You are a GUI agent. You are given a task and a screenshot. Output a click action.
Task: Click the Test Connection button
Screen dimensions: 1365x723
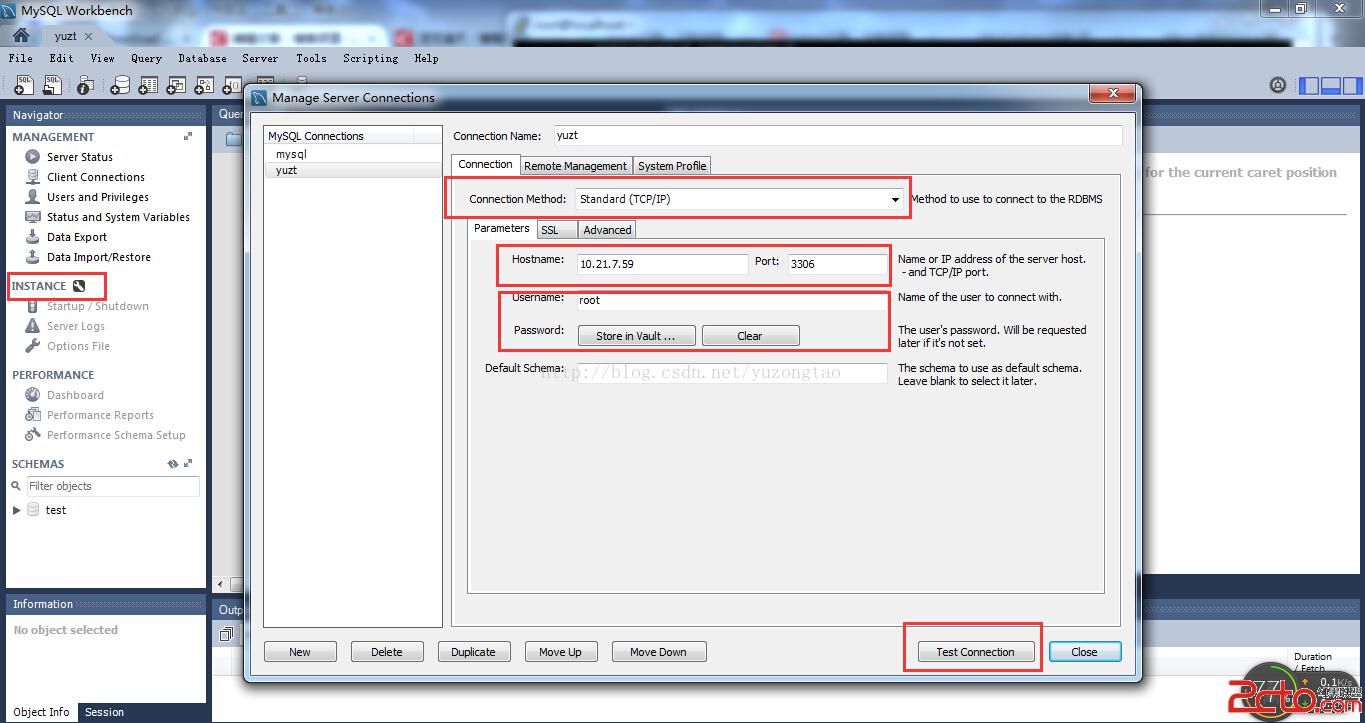pyautogui.click(x=975, y=652)
